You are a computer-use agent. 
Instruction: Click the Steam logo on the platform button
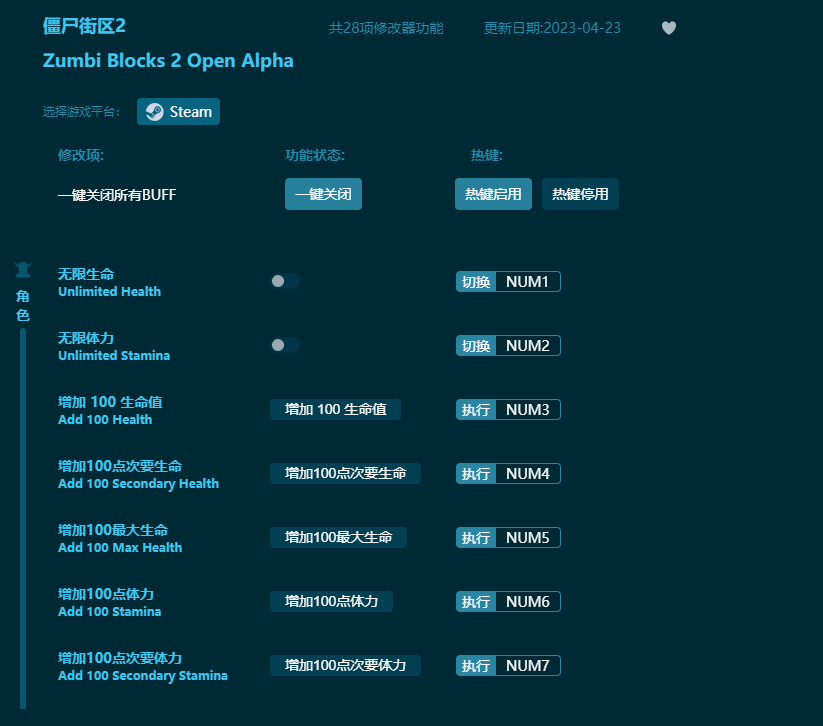(x=154, y=111)
